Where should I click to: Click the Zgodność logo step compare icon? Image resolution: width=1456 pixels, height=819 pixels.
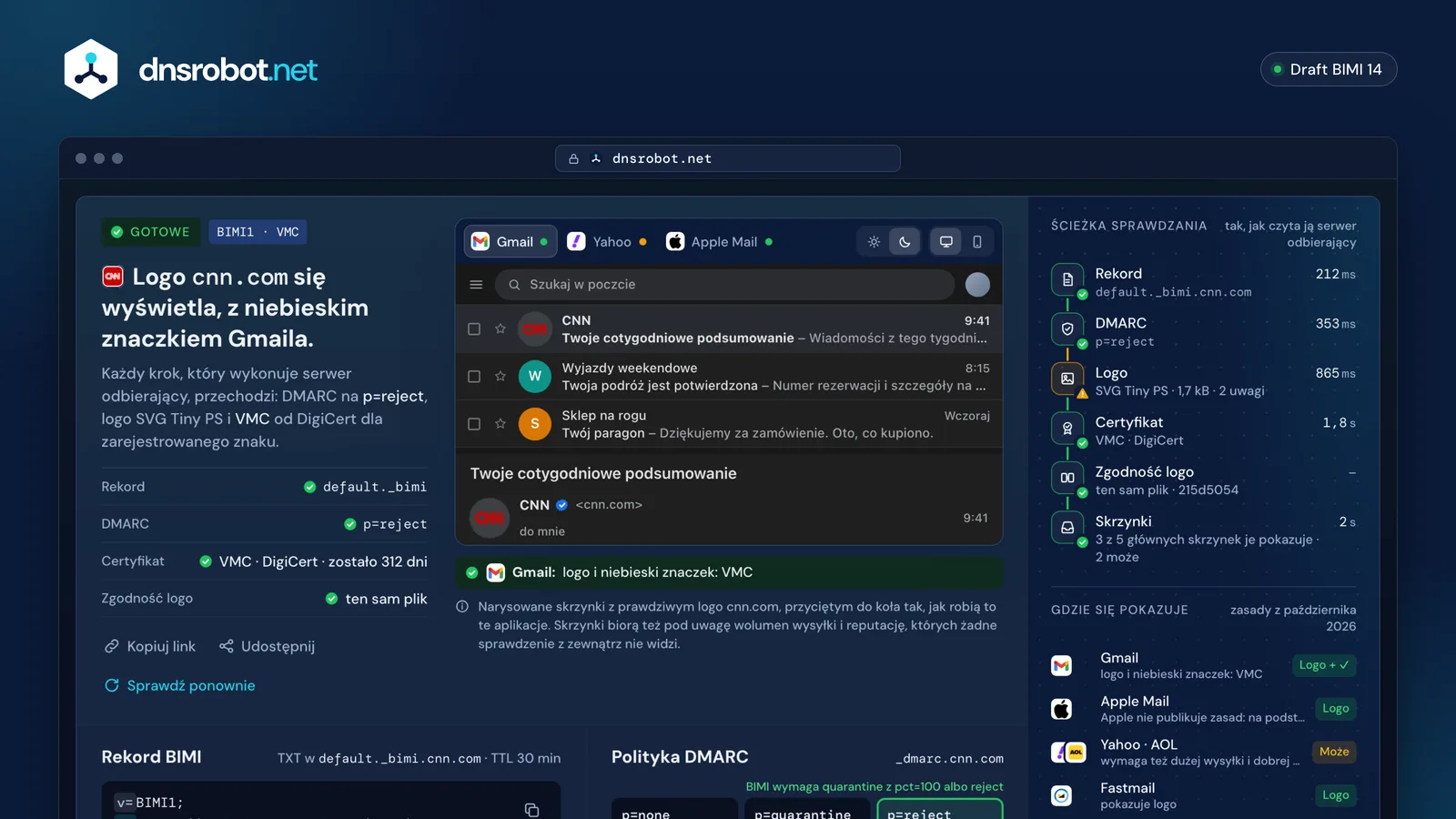(1067, 478)
